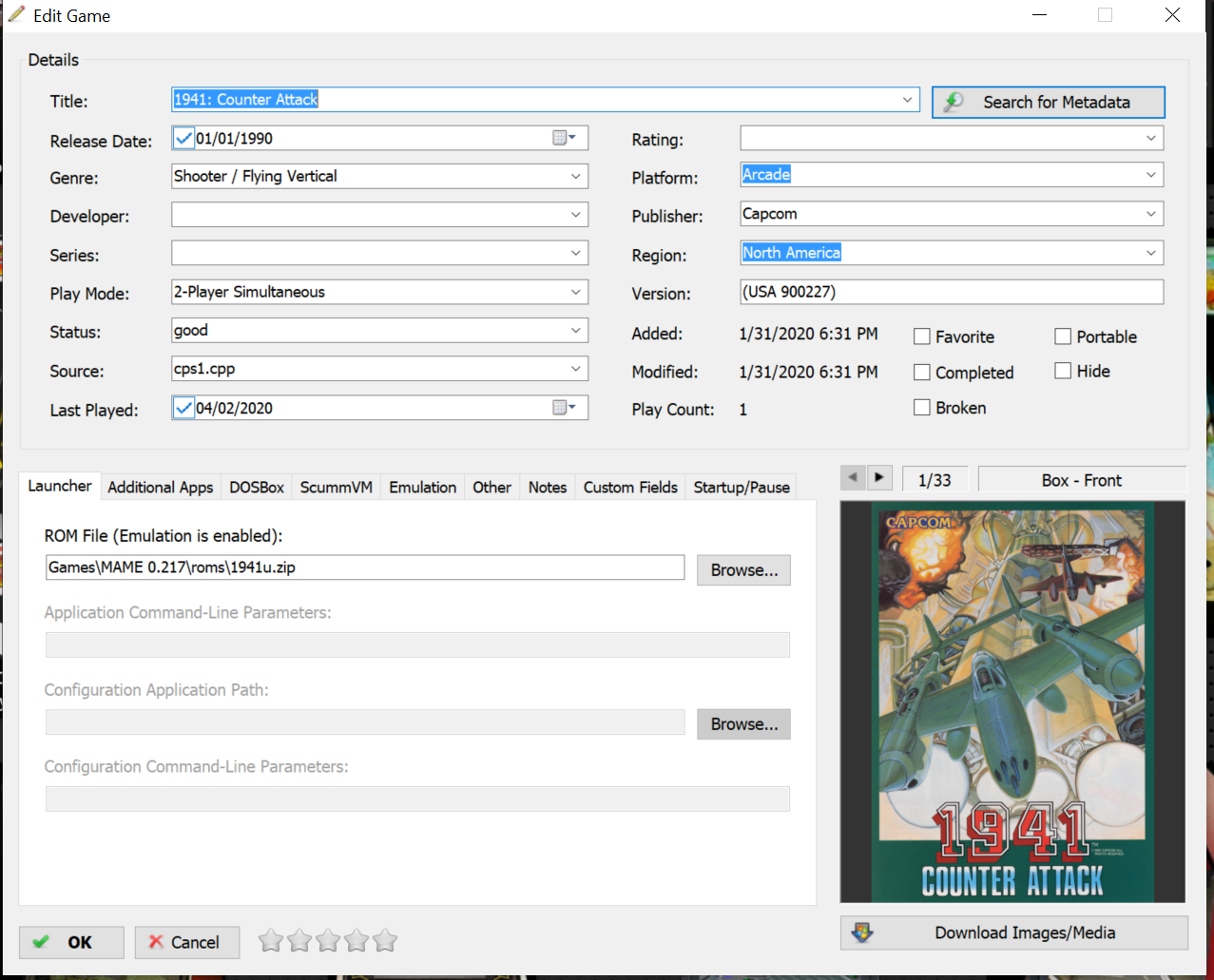The image size is (1214, 980).
Task: Open the Status dropdown
Action: point(576,330)
